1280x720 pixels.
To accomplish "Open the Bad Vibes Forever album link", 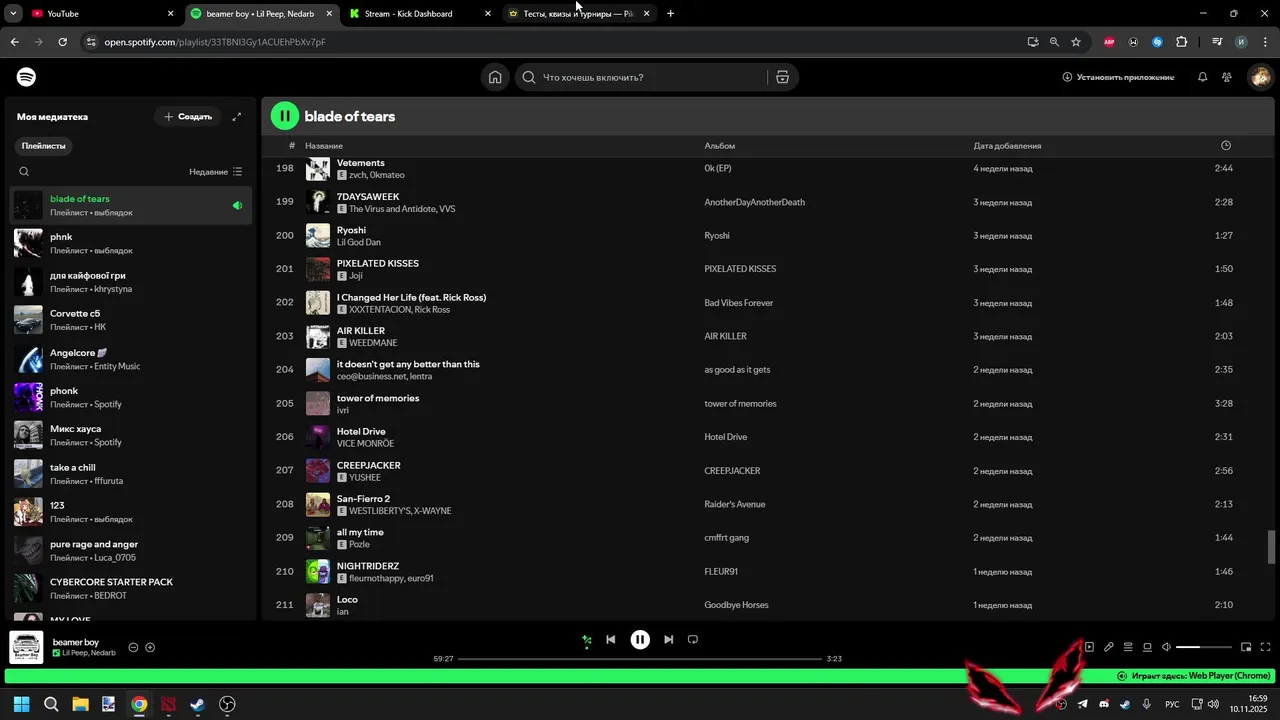I will (x=738, y=303).
